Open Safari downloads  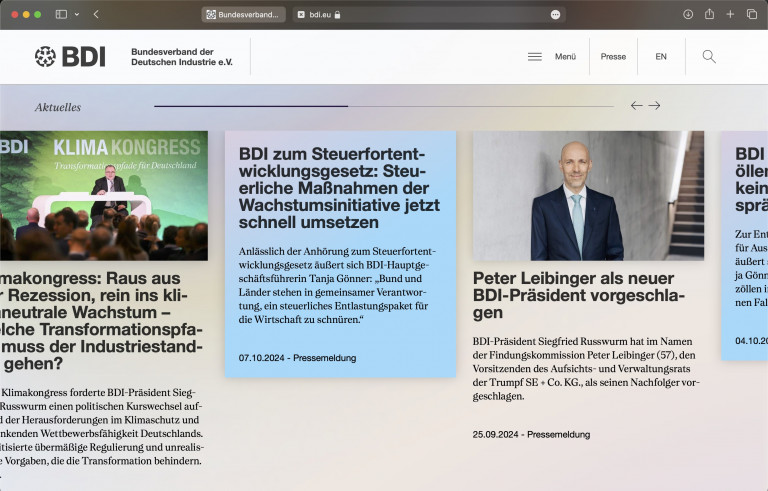pyautogui.click(x=688, y=15)
